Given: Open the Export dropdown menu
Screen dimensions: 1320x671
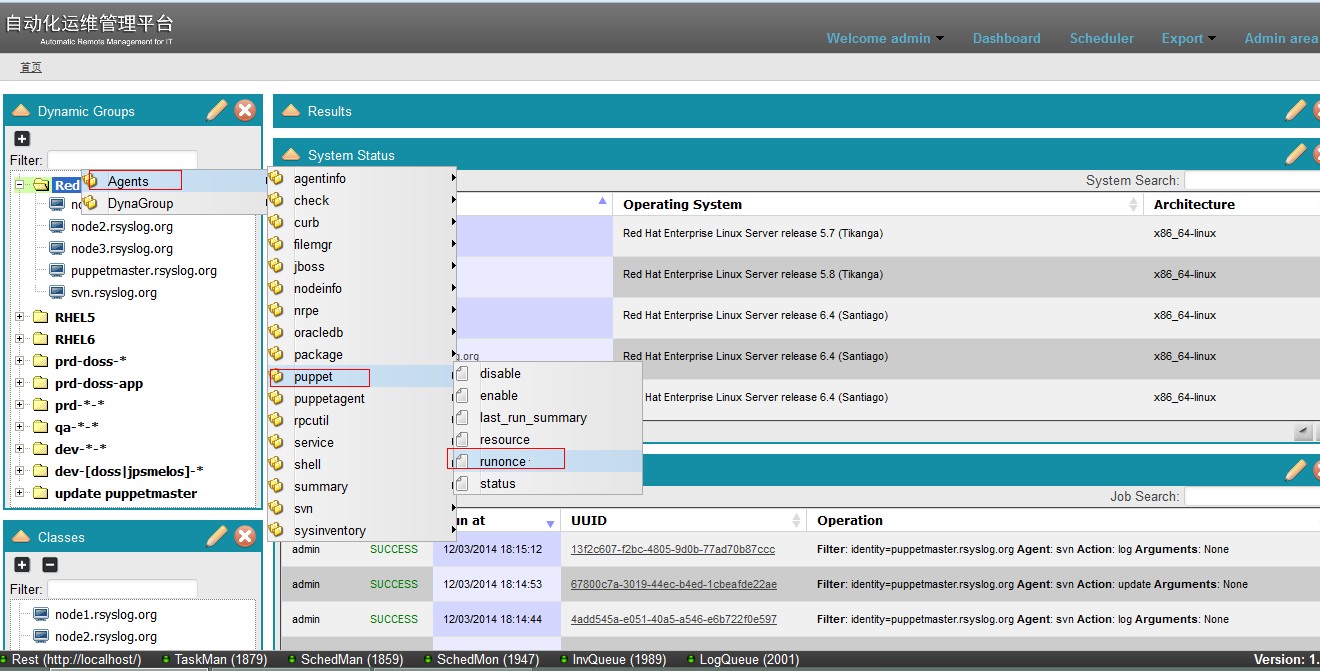Looking at the screenshot, I should click(1188, 38).
